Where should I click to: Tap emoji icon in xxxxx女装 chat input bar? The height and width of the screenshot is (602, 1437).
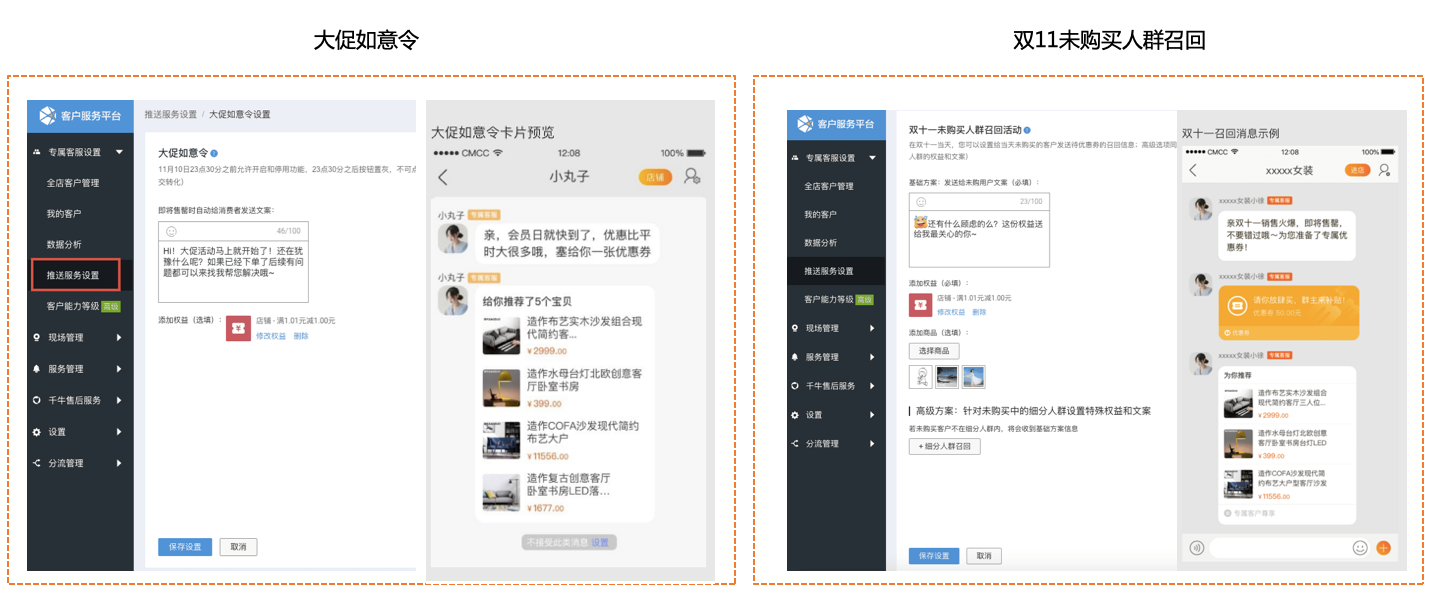[x=1360, y=548]
